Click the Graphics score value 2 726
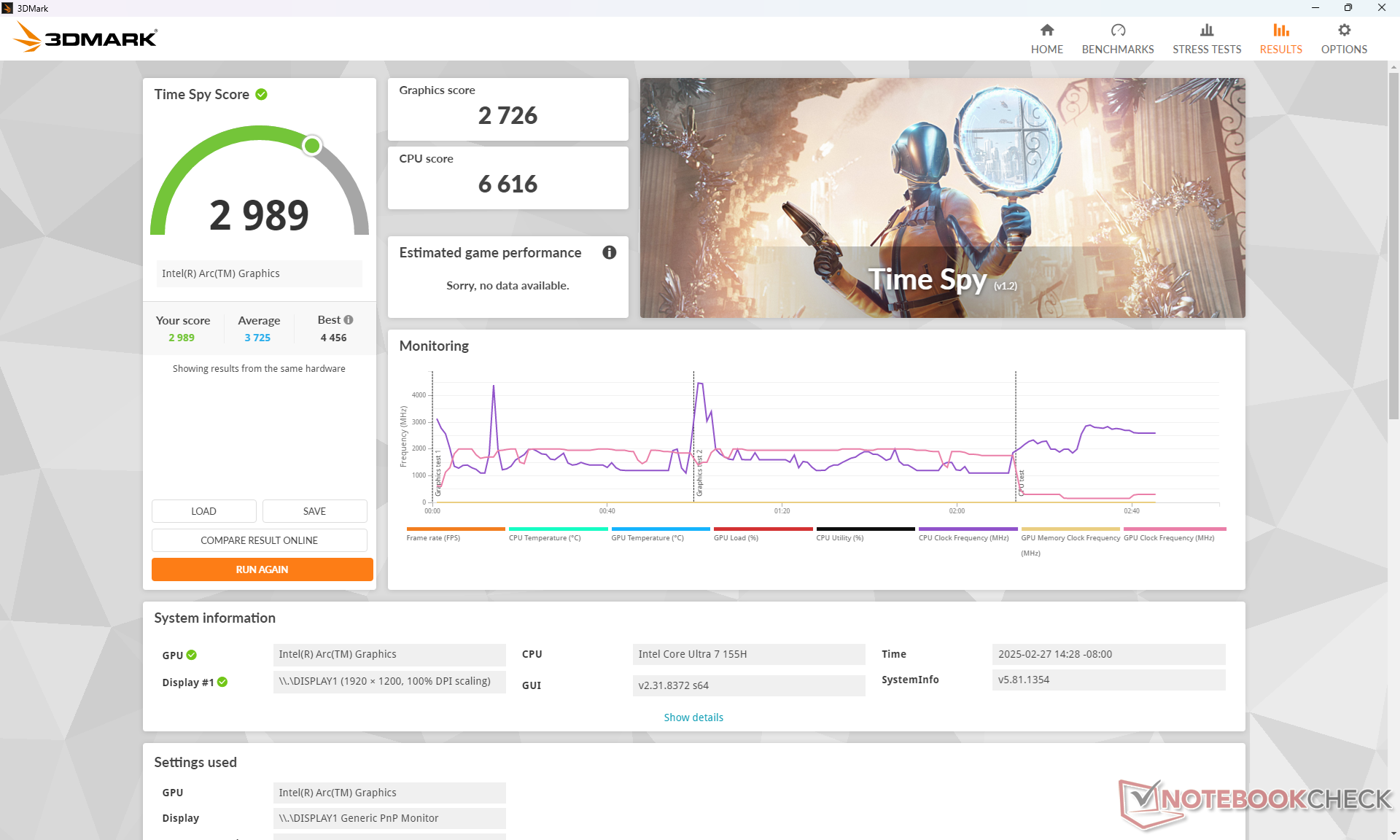 click(507, 115)
